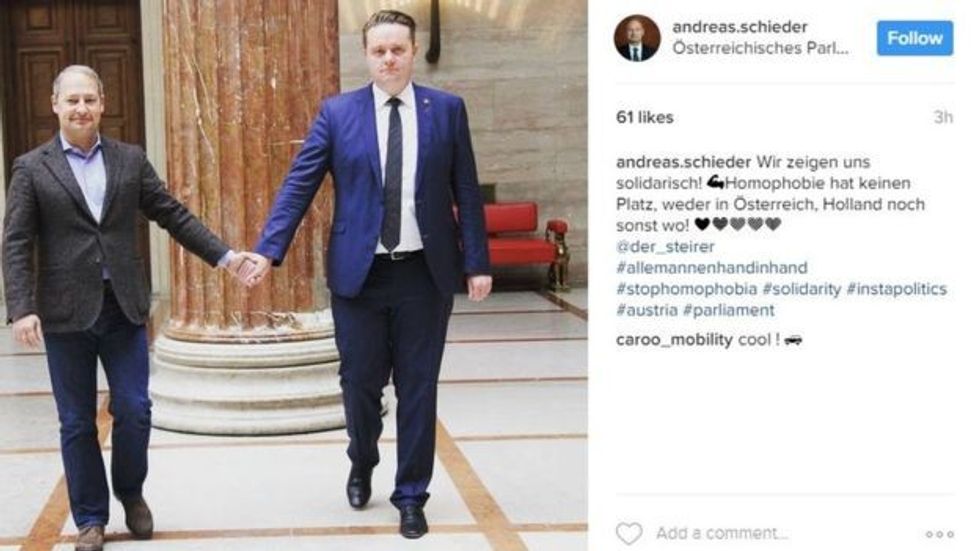Image resolution: width=980 pixels, height=551 pixels.
Task: View the 61 likes list
Action: (x=644, y=117)
